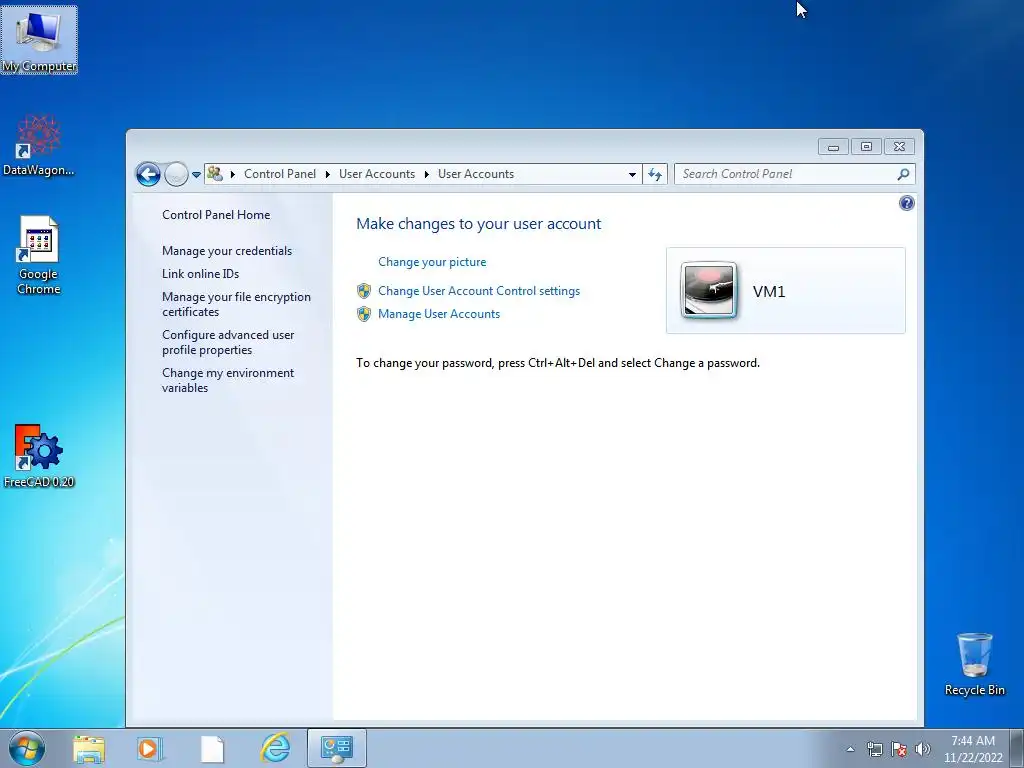Click the volume speaker tray icon
Screen dimensions: 1024x768
[922, 749]
